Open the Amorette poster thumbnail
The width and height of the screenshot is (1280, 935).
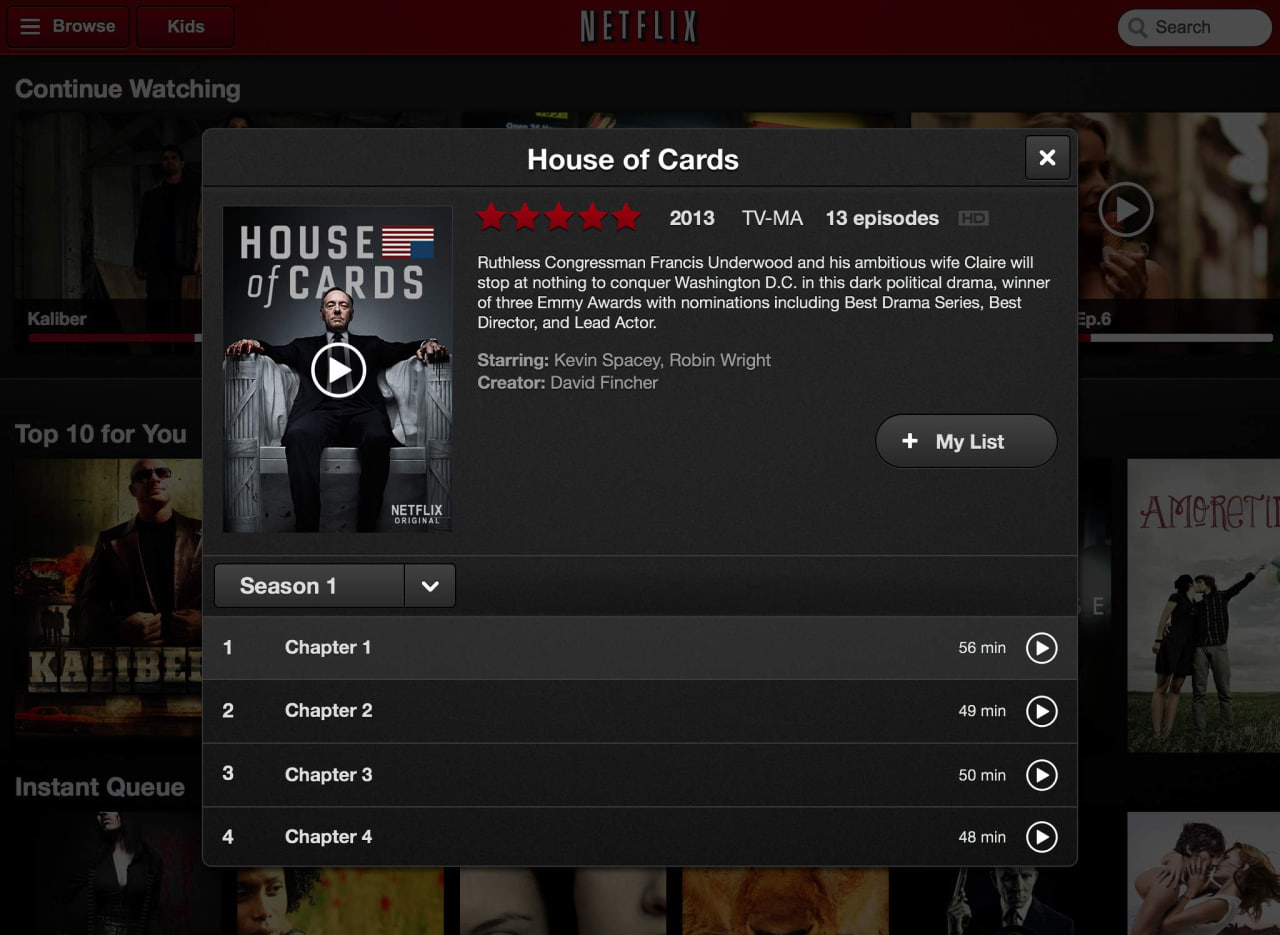(x=1204, y=605)
